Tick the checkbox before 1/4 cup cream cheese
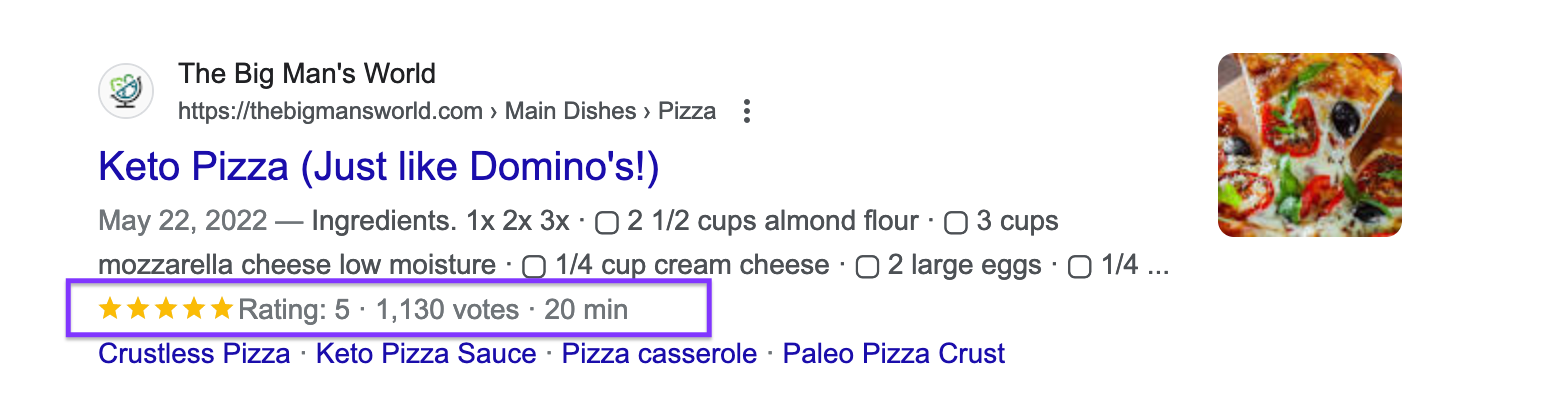 coord(535,267)
